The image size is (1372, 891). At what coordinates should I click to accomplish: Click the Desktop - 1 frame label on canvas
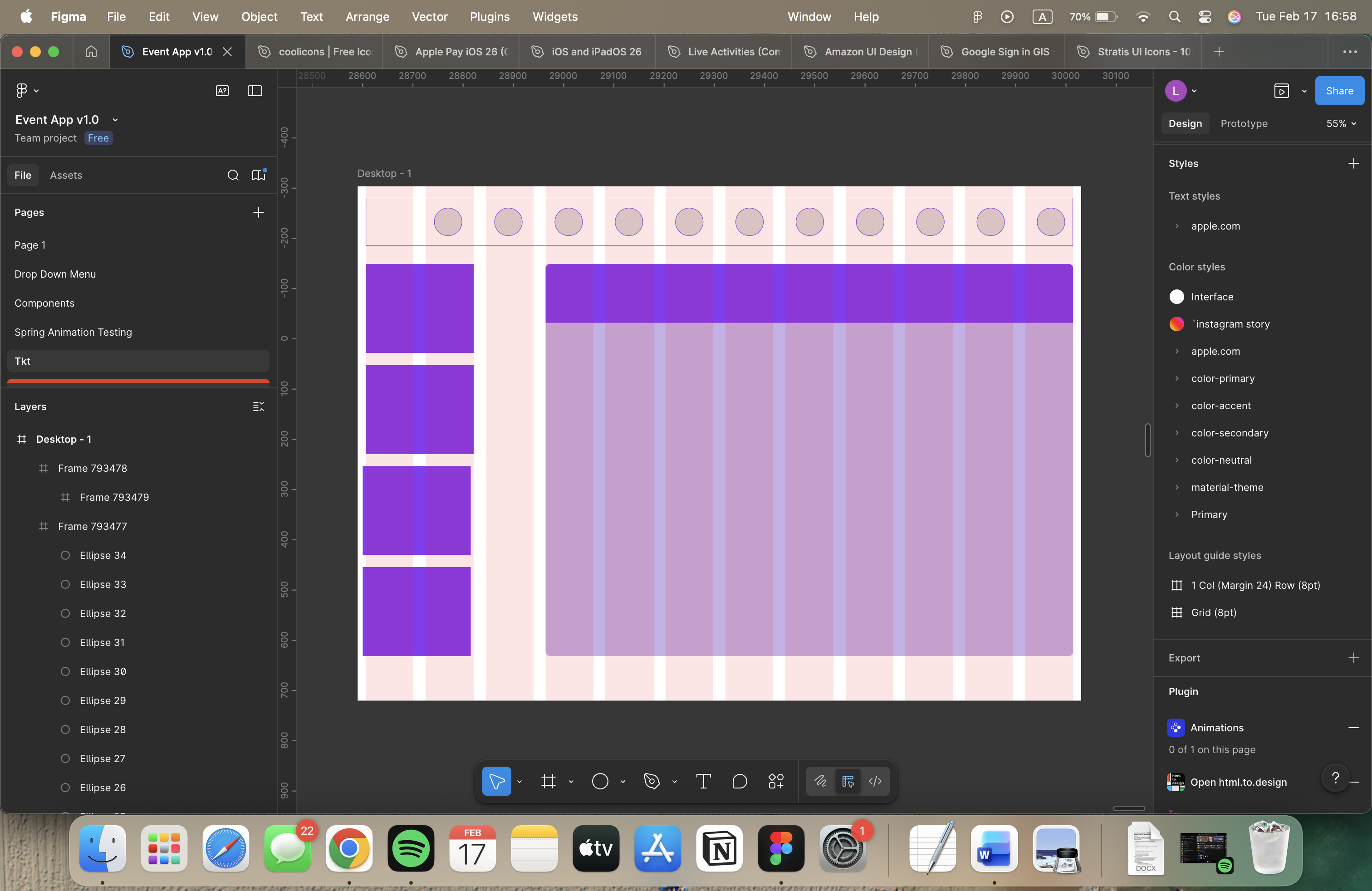384,173
